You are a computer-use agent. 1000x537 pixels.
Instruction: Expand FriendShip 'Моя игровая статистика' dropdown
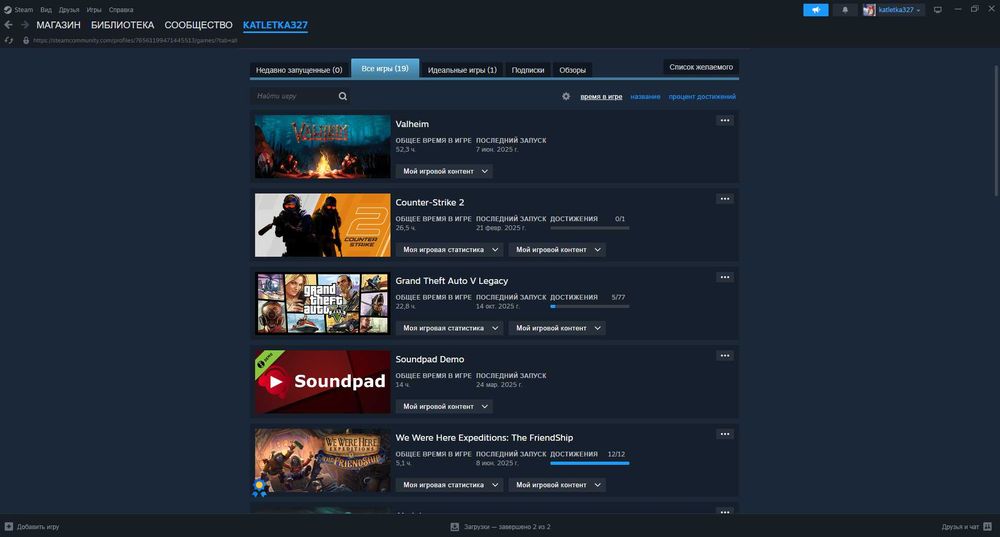tap(449, 485)
